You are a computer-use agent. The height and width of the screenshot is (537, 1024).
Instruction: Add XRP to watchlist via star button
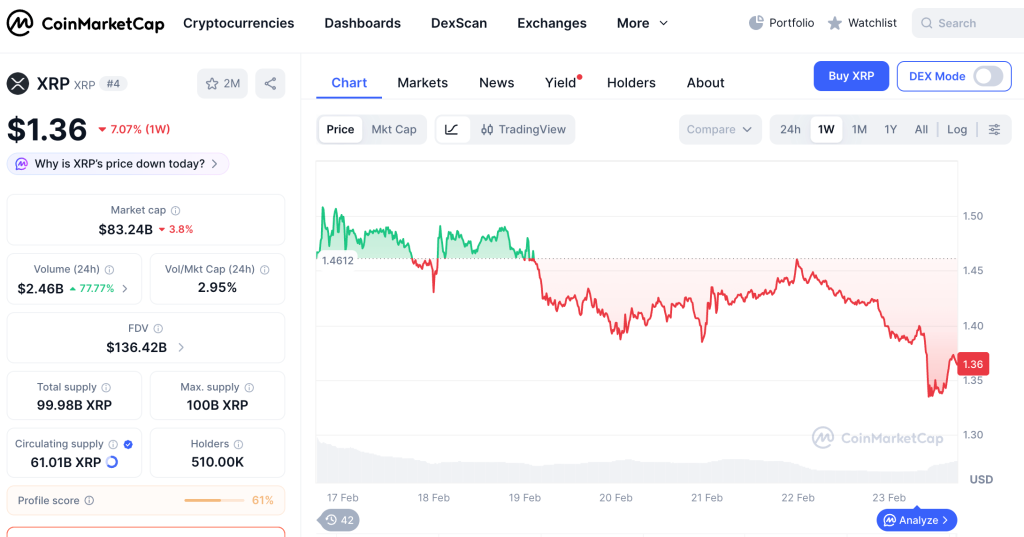pos(223,84)
